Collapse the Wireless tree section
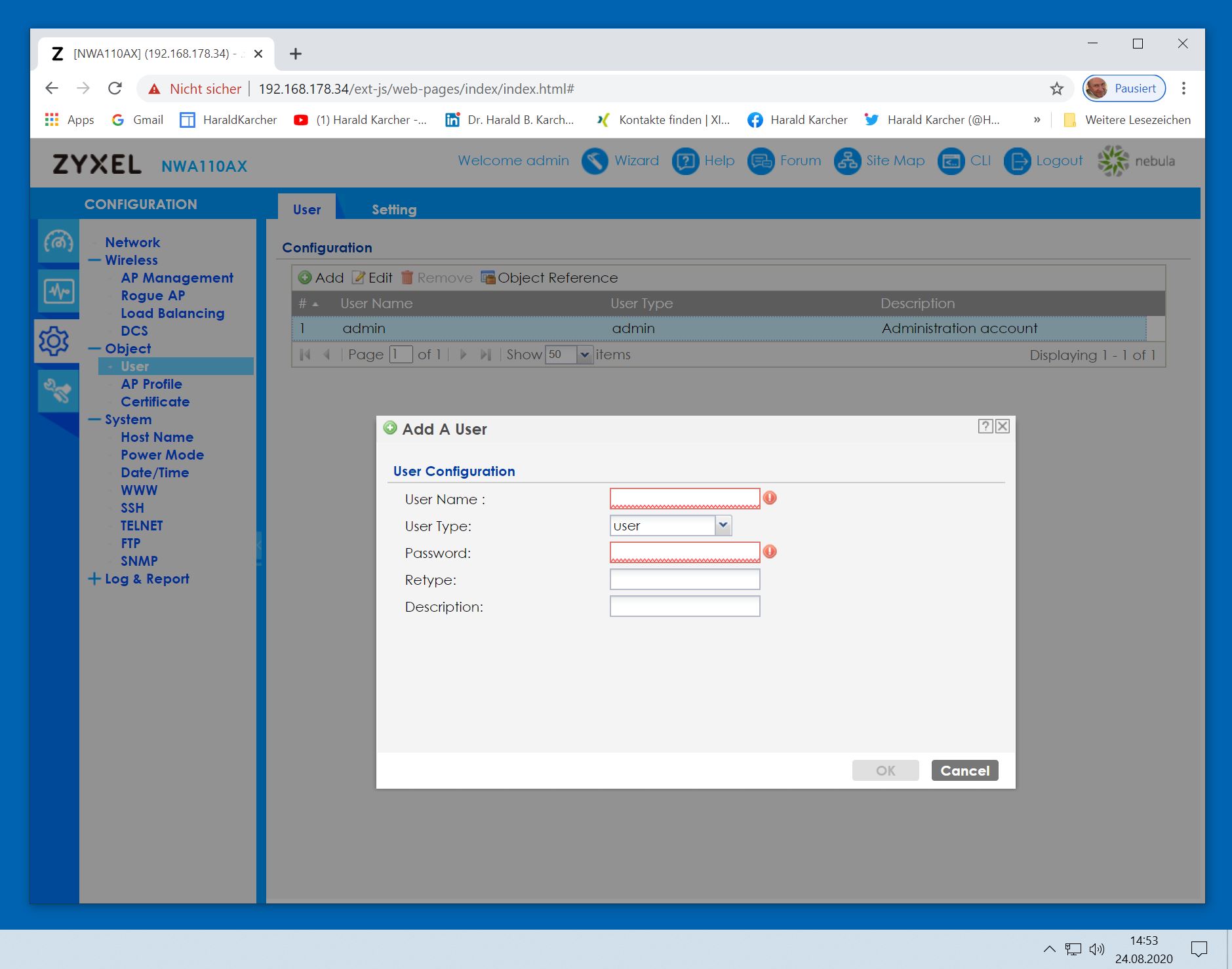Screen dimensions: 1232x969 coord(94,260)
